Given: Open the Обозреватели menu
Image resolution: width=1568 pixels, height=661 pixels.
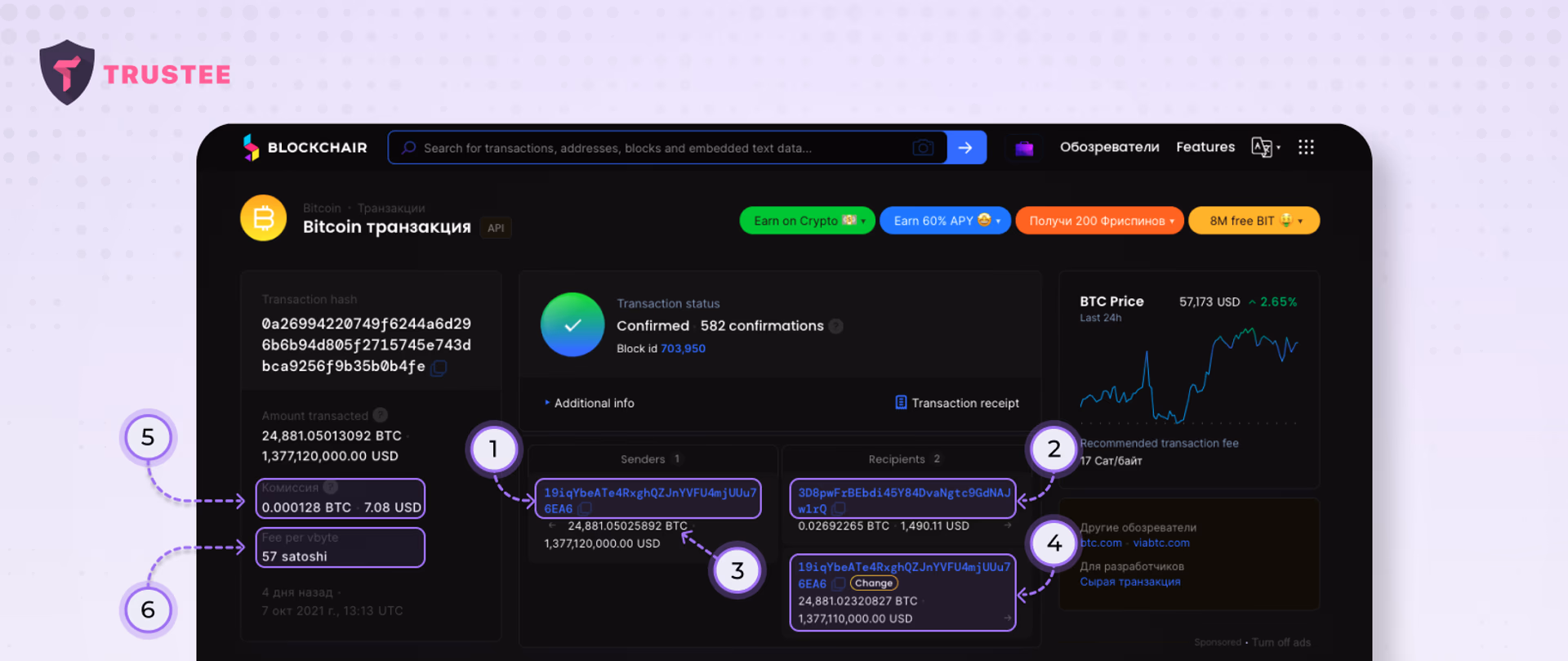Looking at the screenshot, I should (x=1109, y=147).
